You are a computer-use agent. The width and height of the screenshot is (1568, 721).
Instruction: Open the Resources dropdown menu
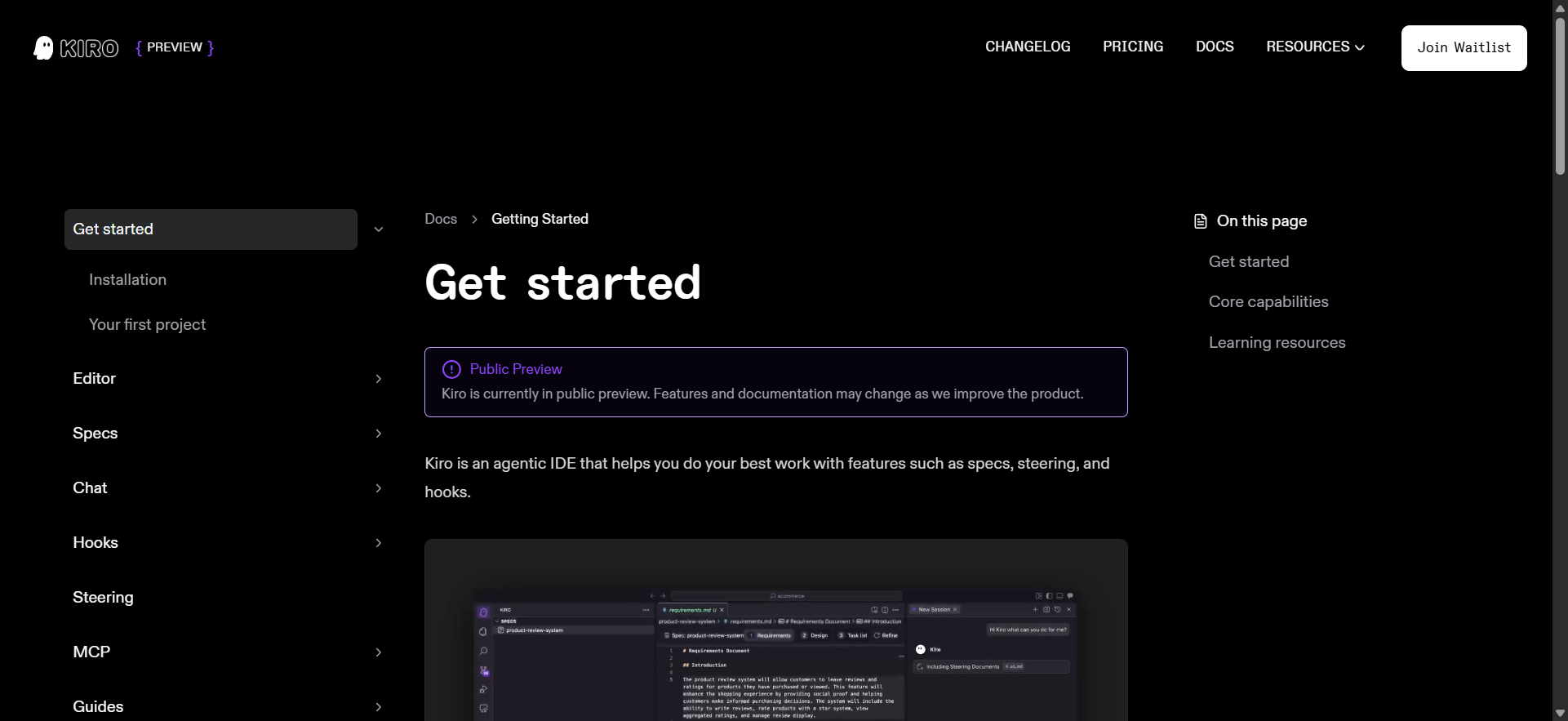1315,47
